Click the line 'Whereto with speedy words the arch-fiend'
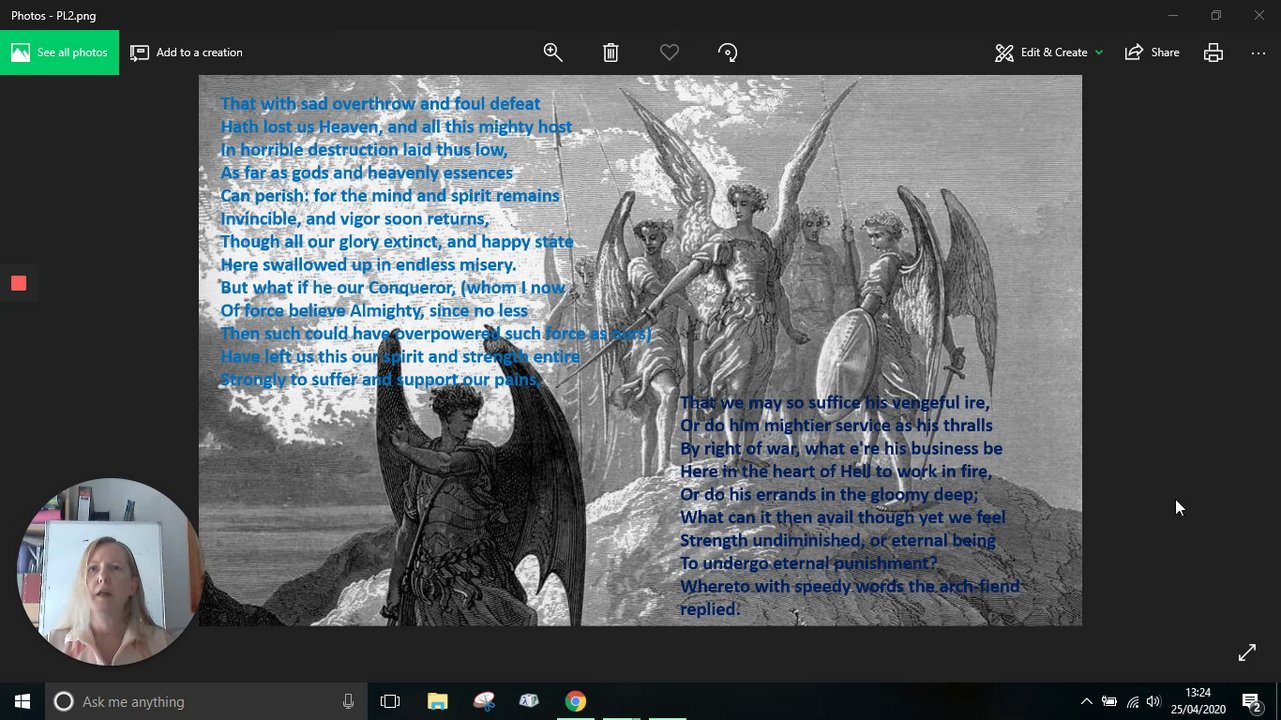The height and width of the screenshot is (720, 1281). (850, 587)
